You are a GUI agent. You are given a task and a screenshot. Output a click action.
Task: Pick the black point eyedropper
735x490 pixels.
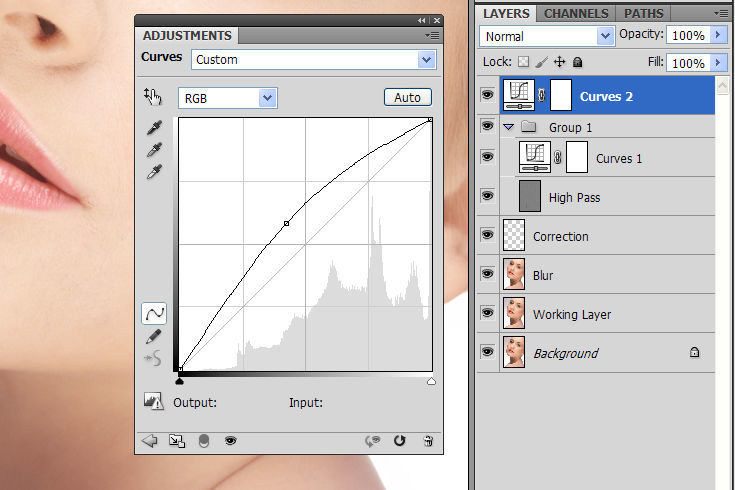(x=154, y=128)
